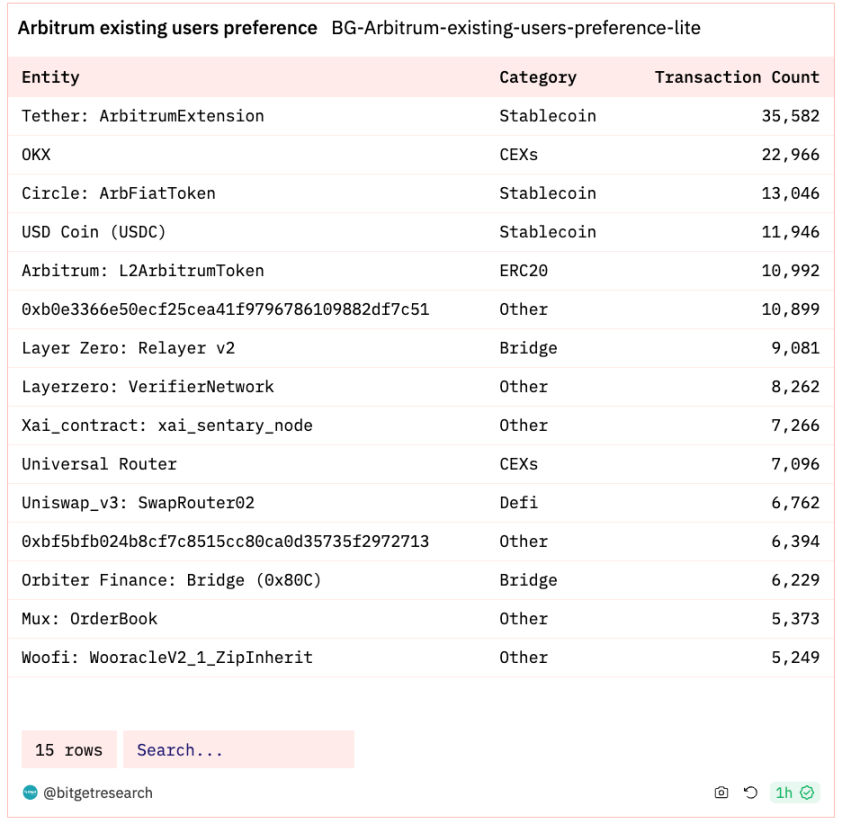Click the Arbitrum existing users preference title
Screen dimensions: 842x824
coord(168,28)
